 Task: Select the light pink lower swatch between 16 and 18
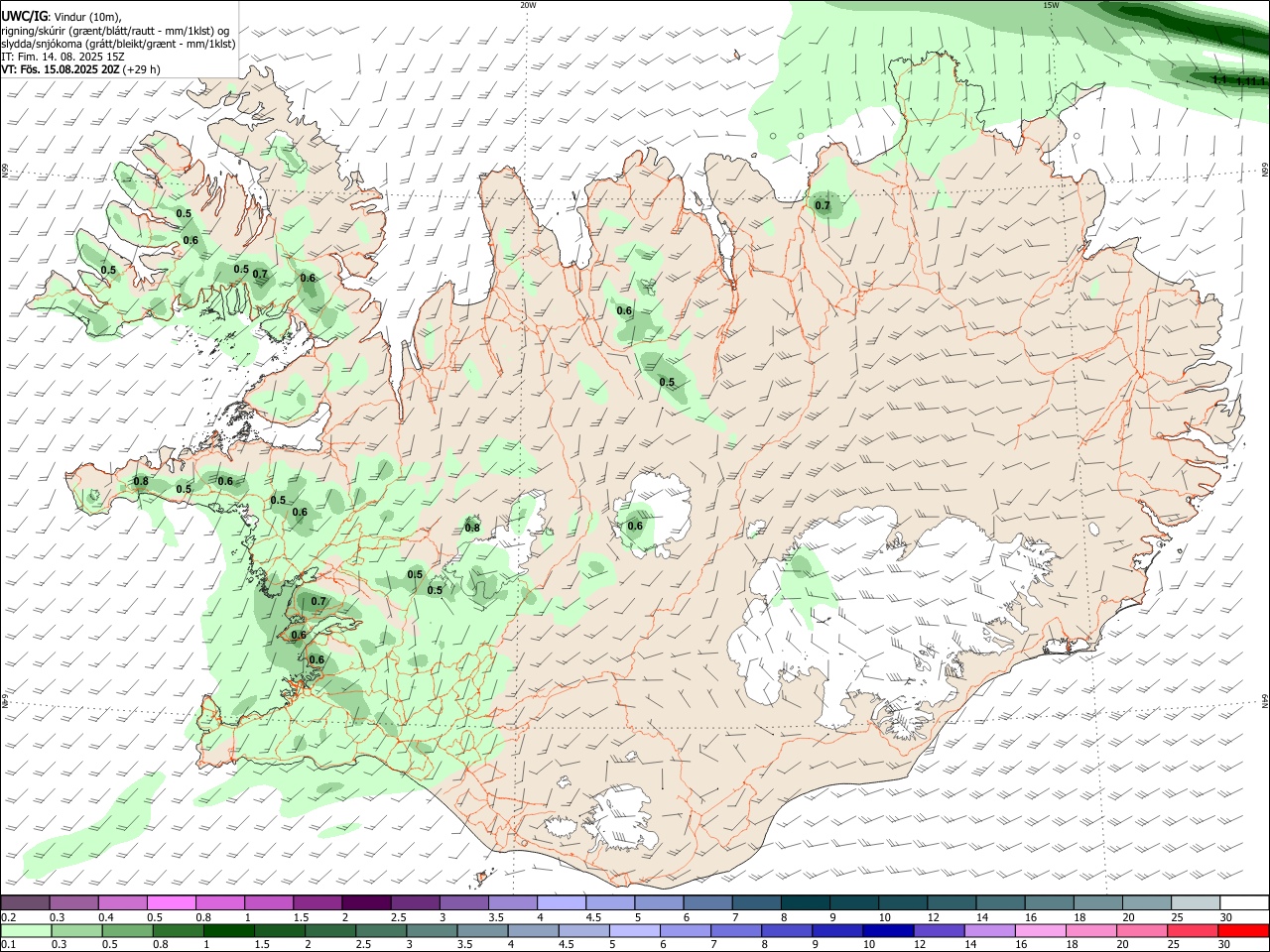click(1040, 931)
